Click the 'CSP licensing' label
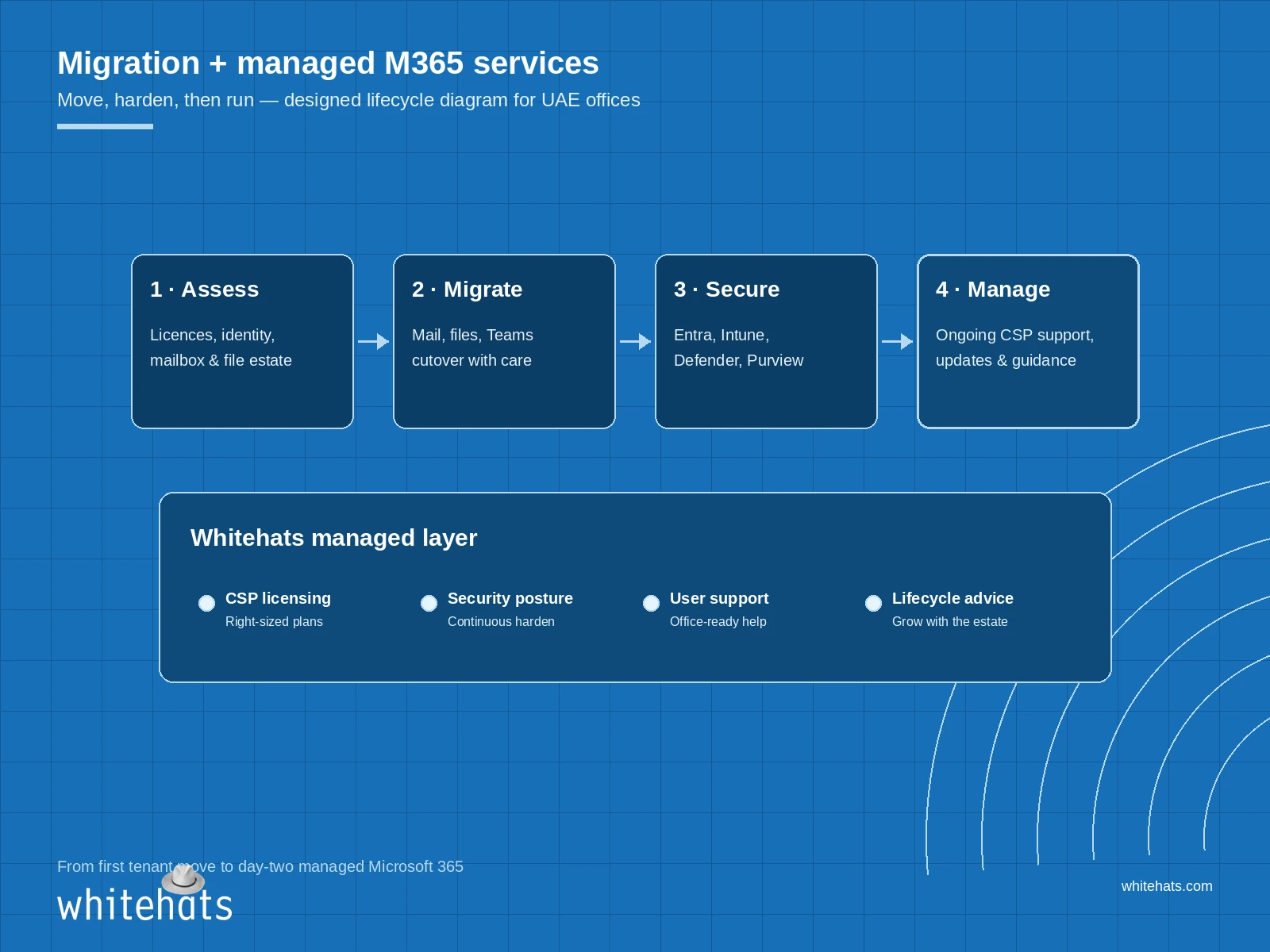1270x952 pixels. pos(278,598)
